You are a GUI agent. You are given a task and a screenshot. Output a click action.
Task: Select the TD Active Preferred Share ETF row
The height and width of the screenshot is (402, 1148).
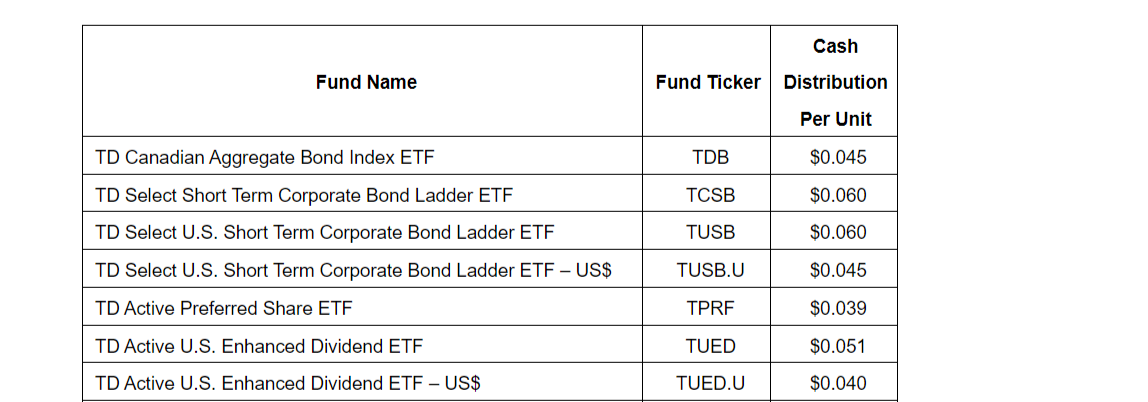pos(224,308)
